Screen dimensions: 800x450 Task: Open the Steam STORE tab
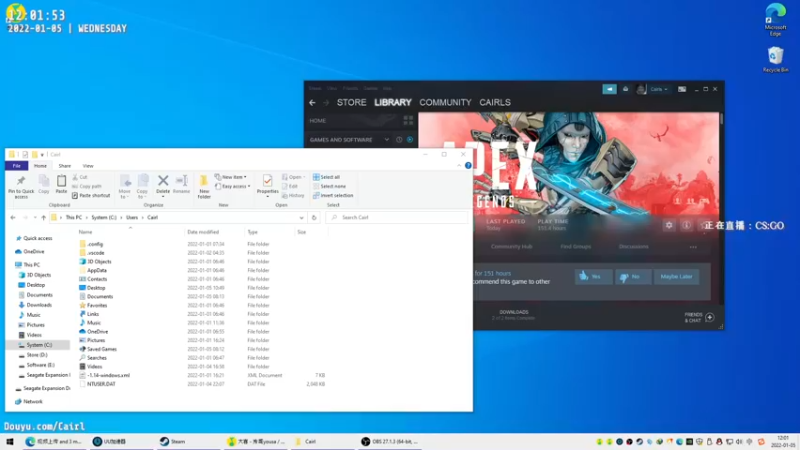[352, 103]
